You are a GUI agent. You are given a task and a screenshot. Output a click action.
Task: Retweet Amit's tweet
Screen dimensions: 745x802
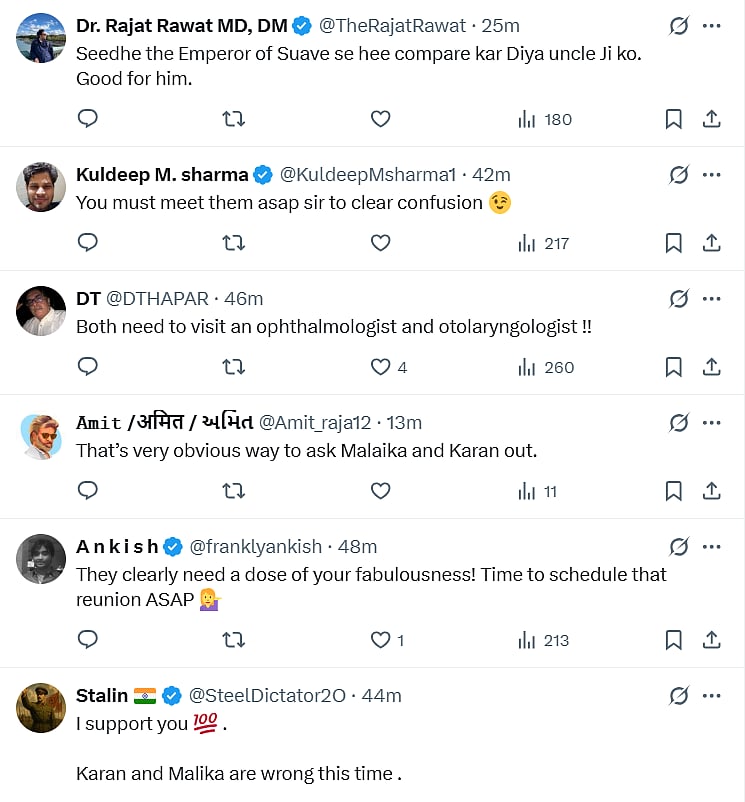(x=233, y=491)
